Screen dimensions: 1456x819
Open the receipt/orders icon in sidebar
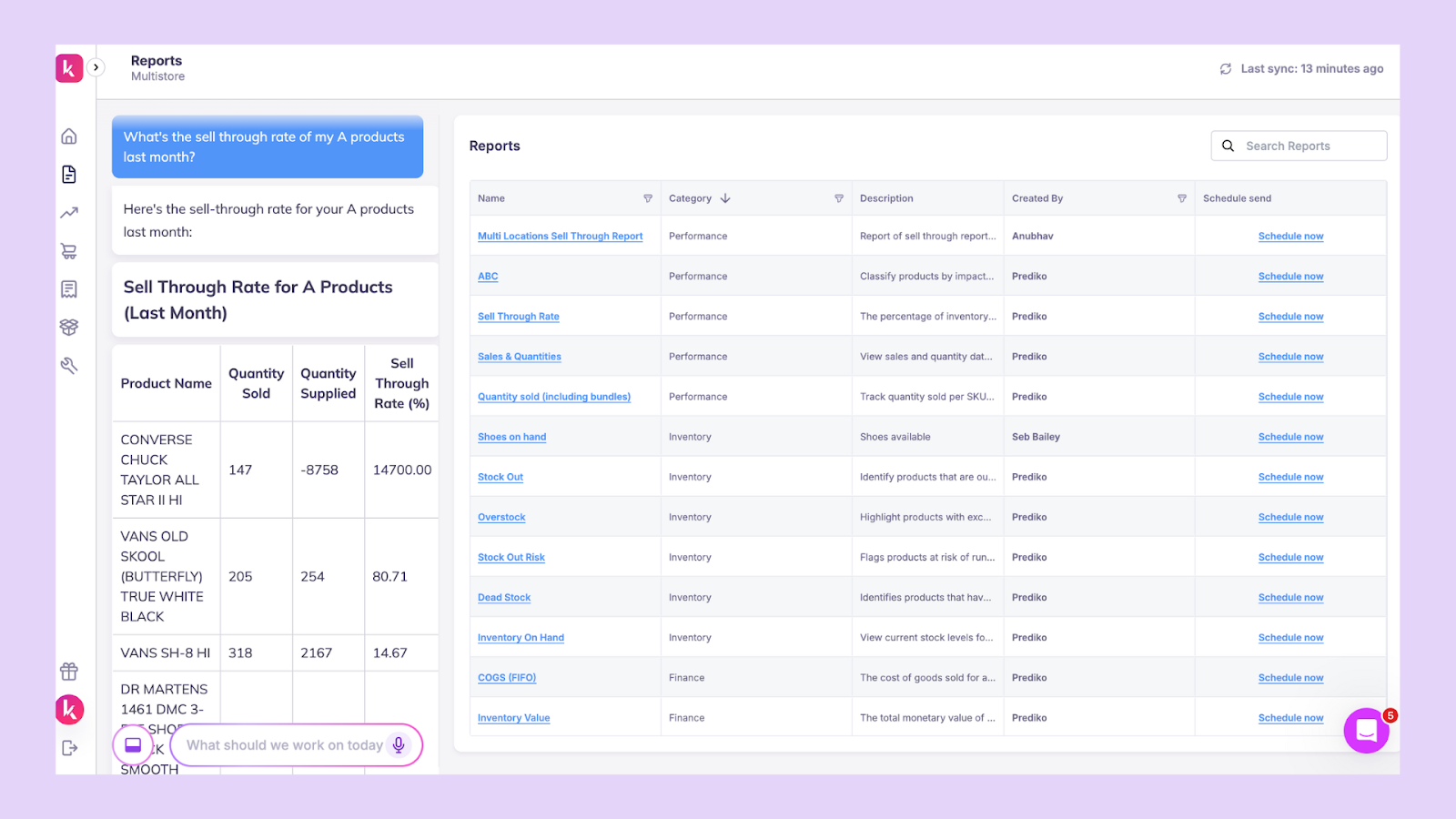(x=69, y=289)
